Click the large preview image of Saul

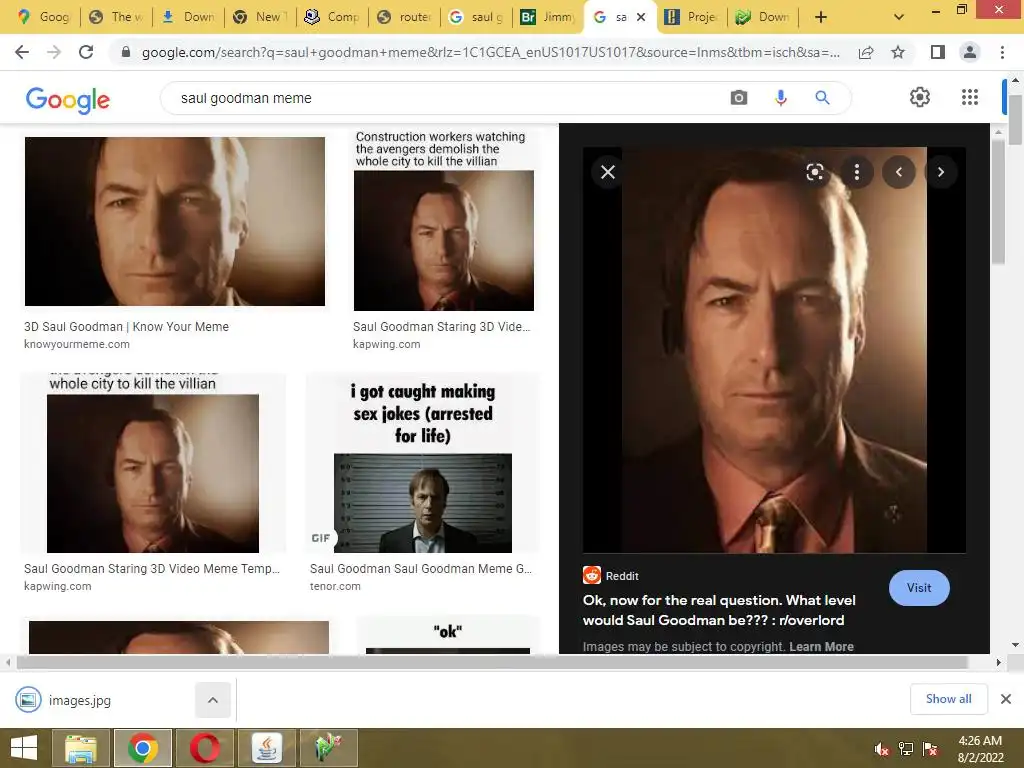click(774, 349)
